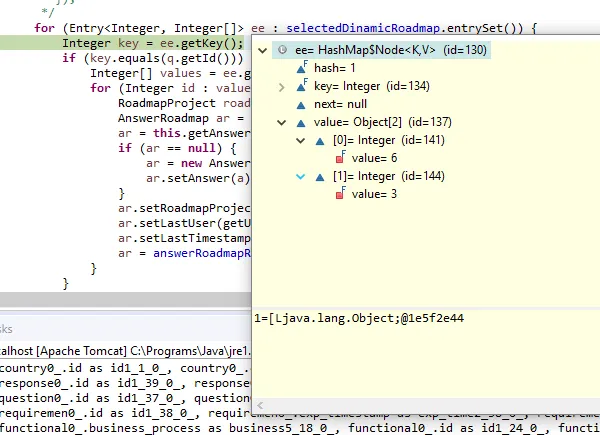Select the value= Object[2] (id=137) row

[383, 122]
